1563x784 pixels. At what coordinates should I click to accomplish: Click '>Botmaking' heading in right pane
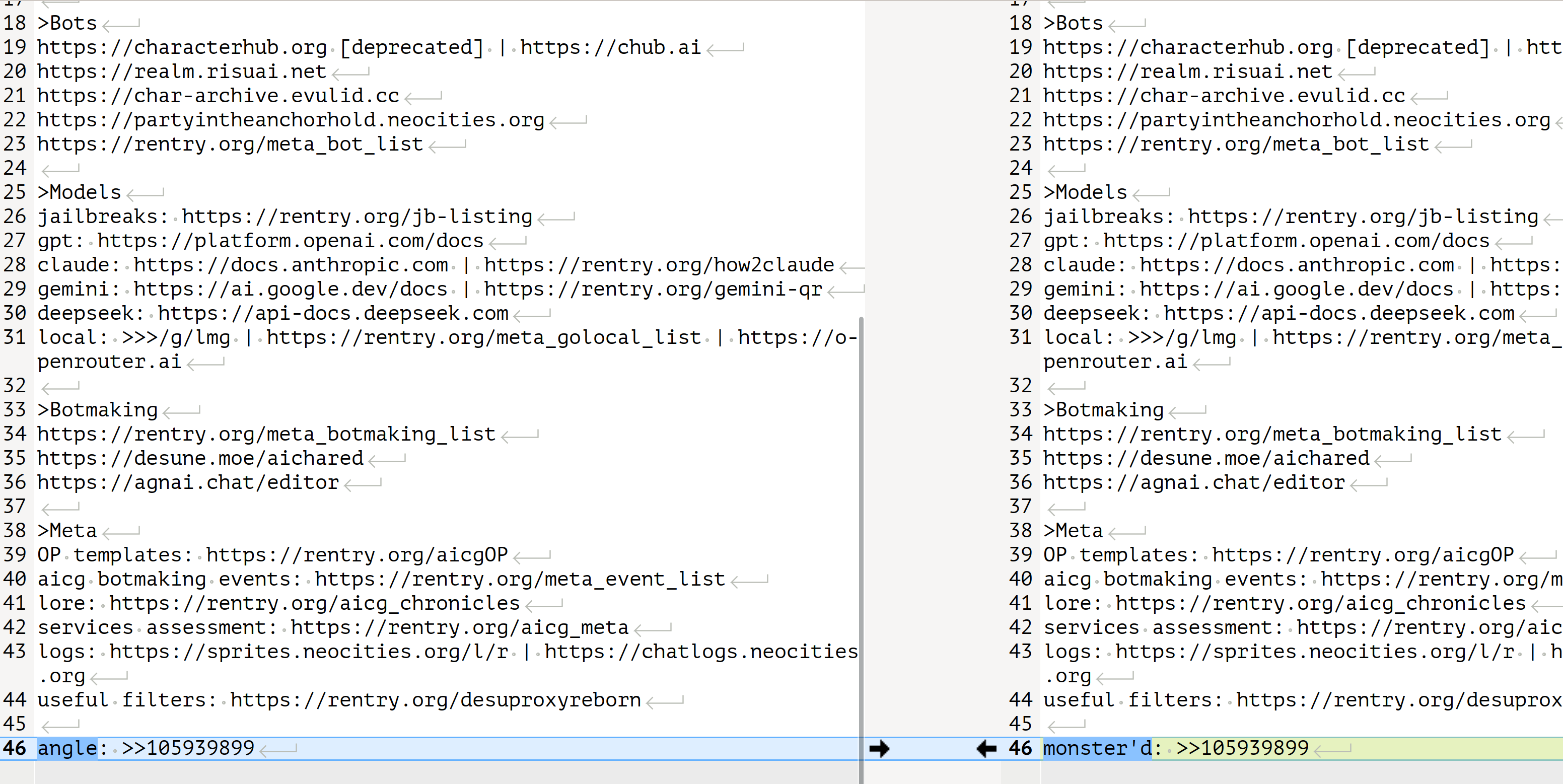tap(1103, 410)
